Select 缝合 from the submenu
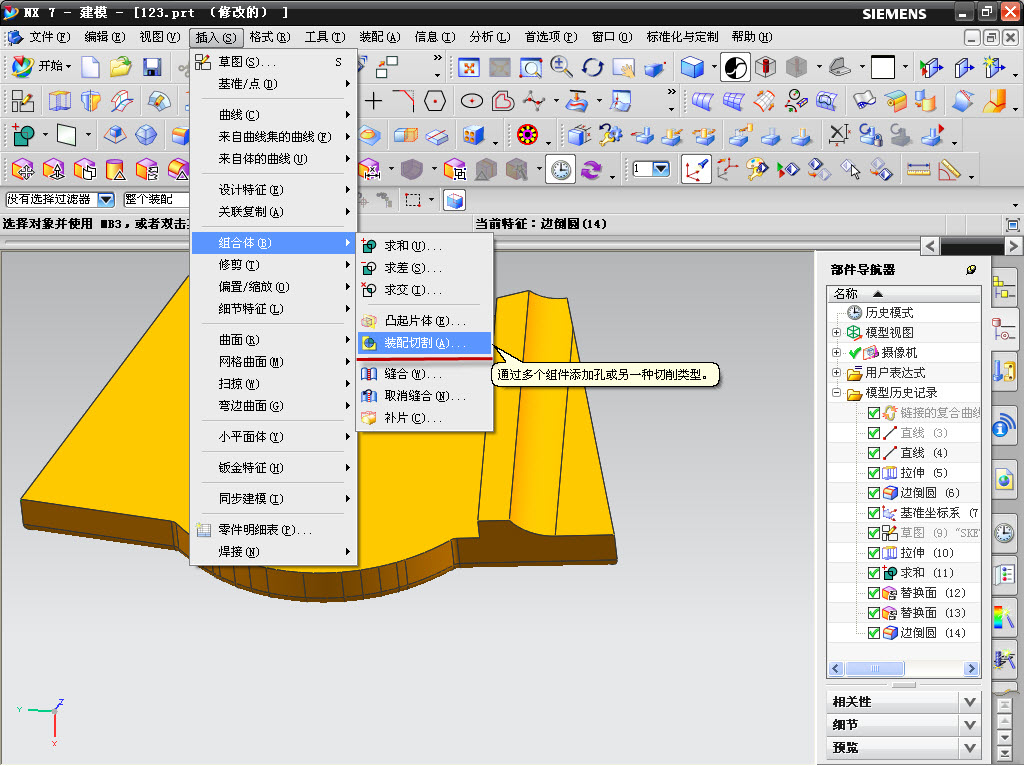This screenshot has width=1024, height=766. coord(424,374)
